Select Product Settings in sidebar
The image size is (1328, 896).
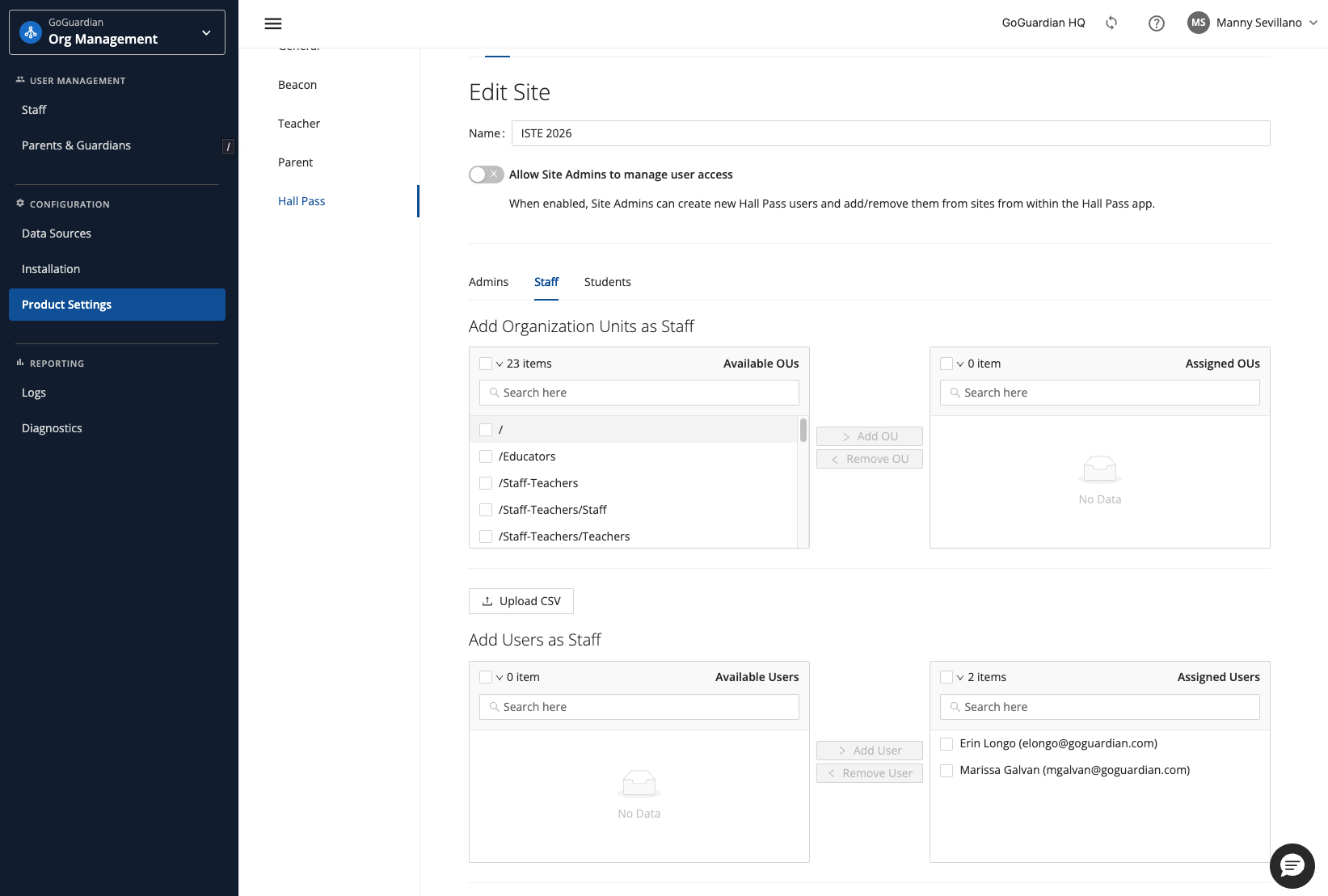point(117,305)
